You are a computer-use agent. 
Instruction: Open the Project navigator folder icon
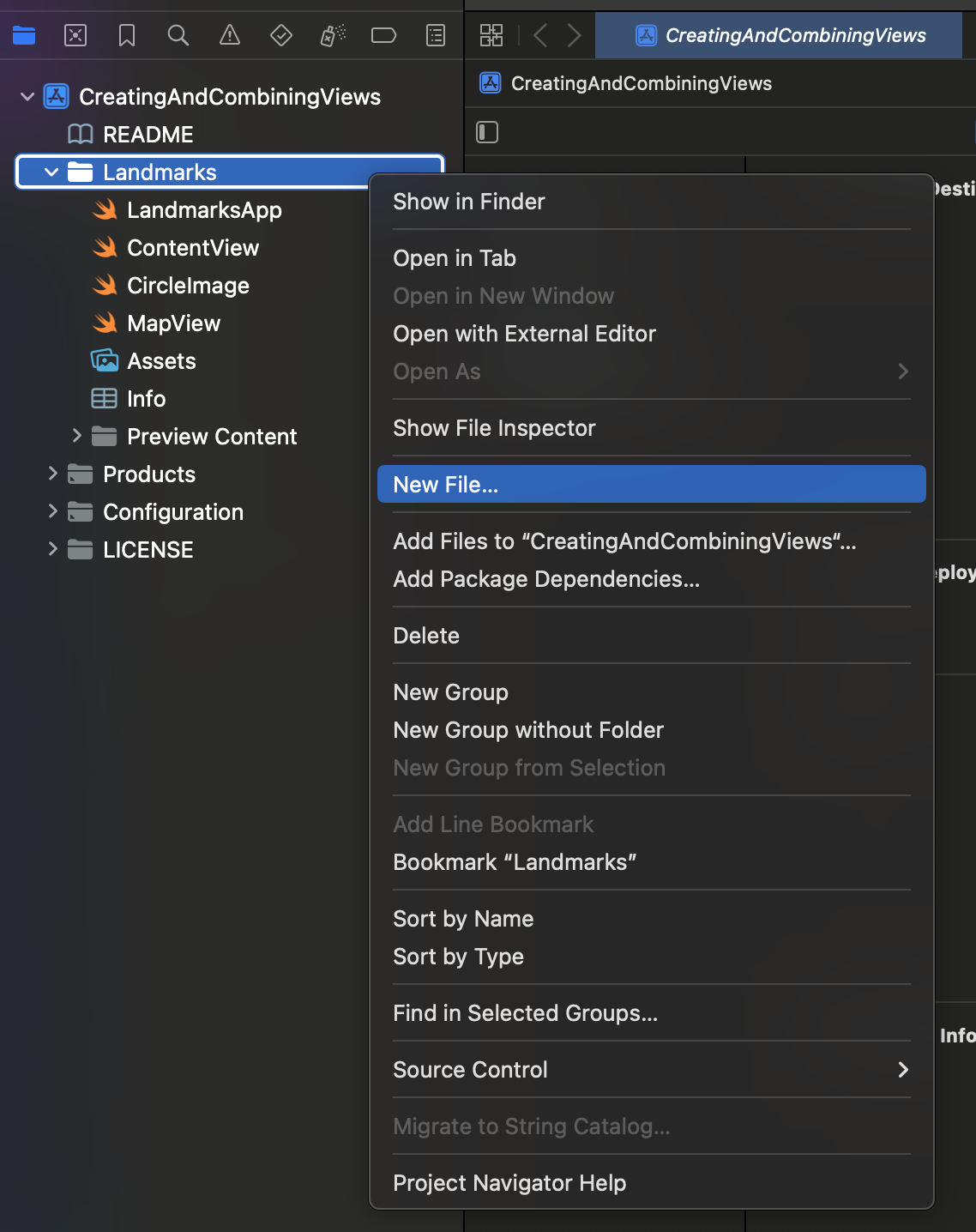click(x=24, y=35)
